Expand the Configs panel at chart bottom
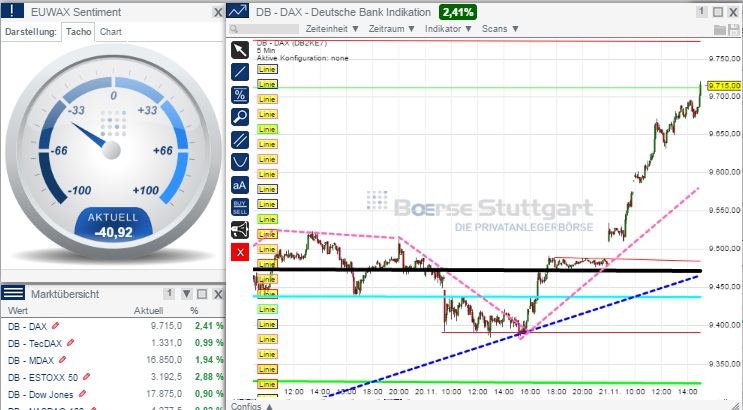 252,406
